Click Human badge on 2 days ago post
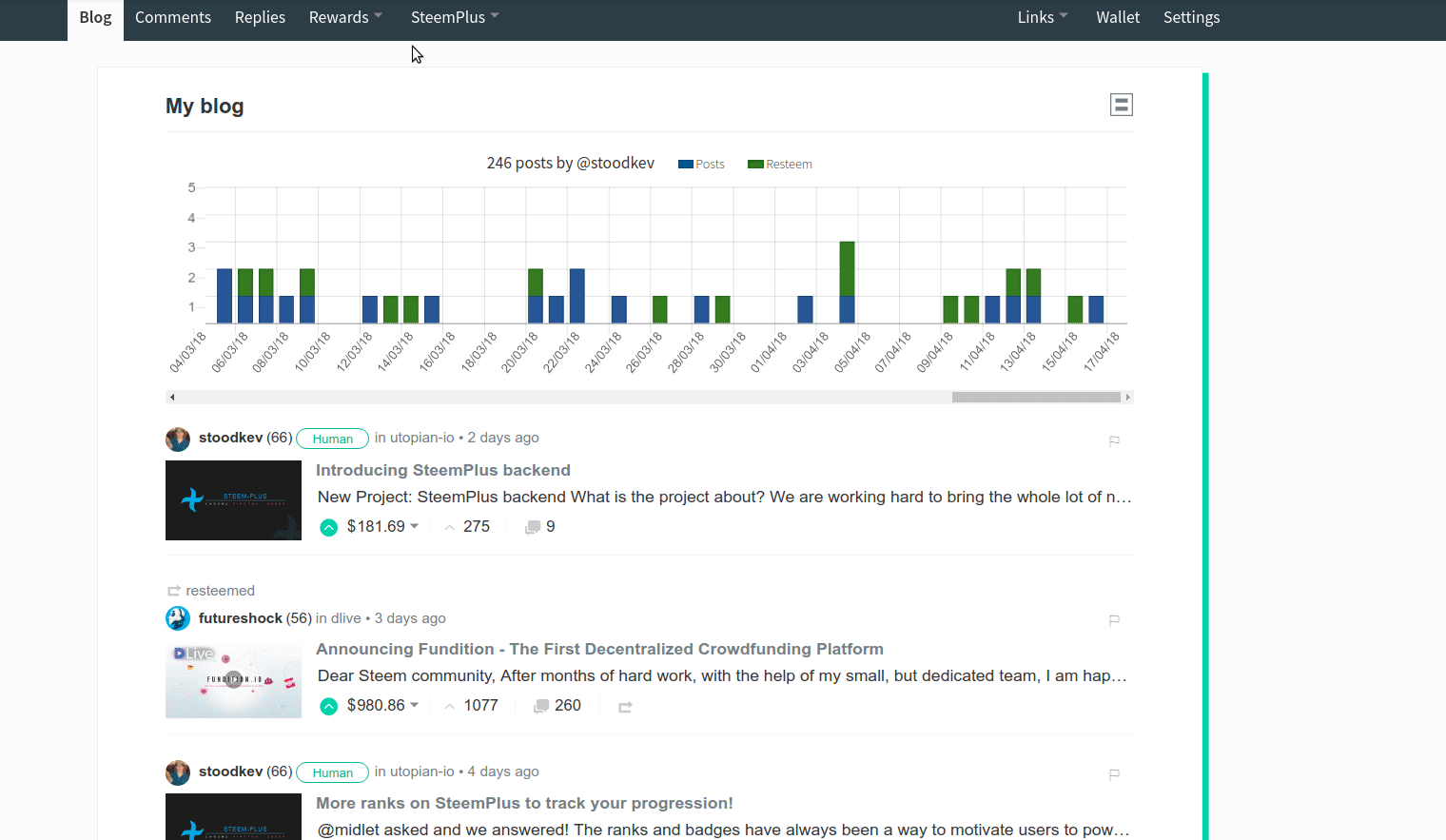The height and width of the screenshot is (840, 1446). 333,439
